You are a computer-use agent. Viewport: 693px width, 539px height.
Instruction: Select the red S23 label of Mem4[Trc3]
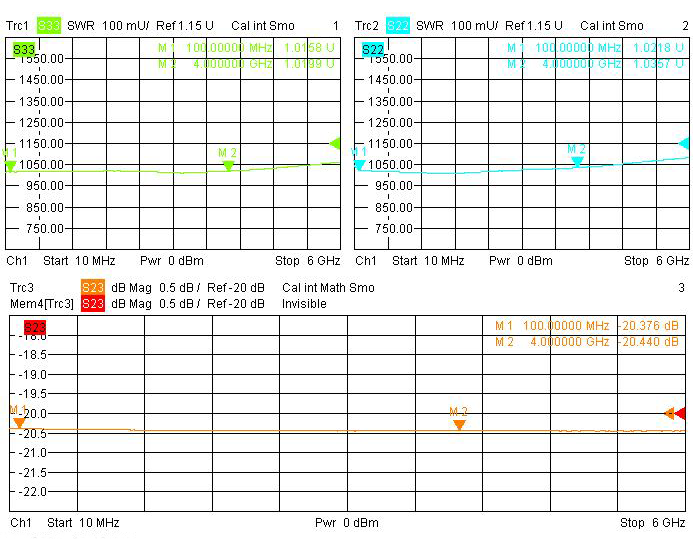(x=92, y=303)
